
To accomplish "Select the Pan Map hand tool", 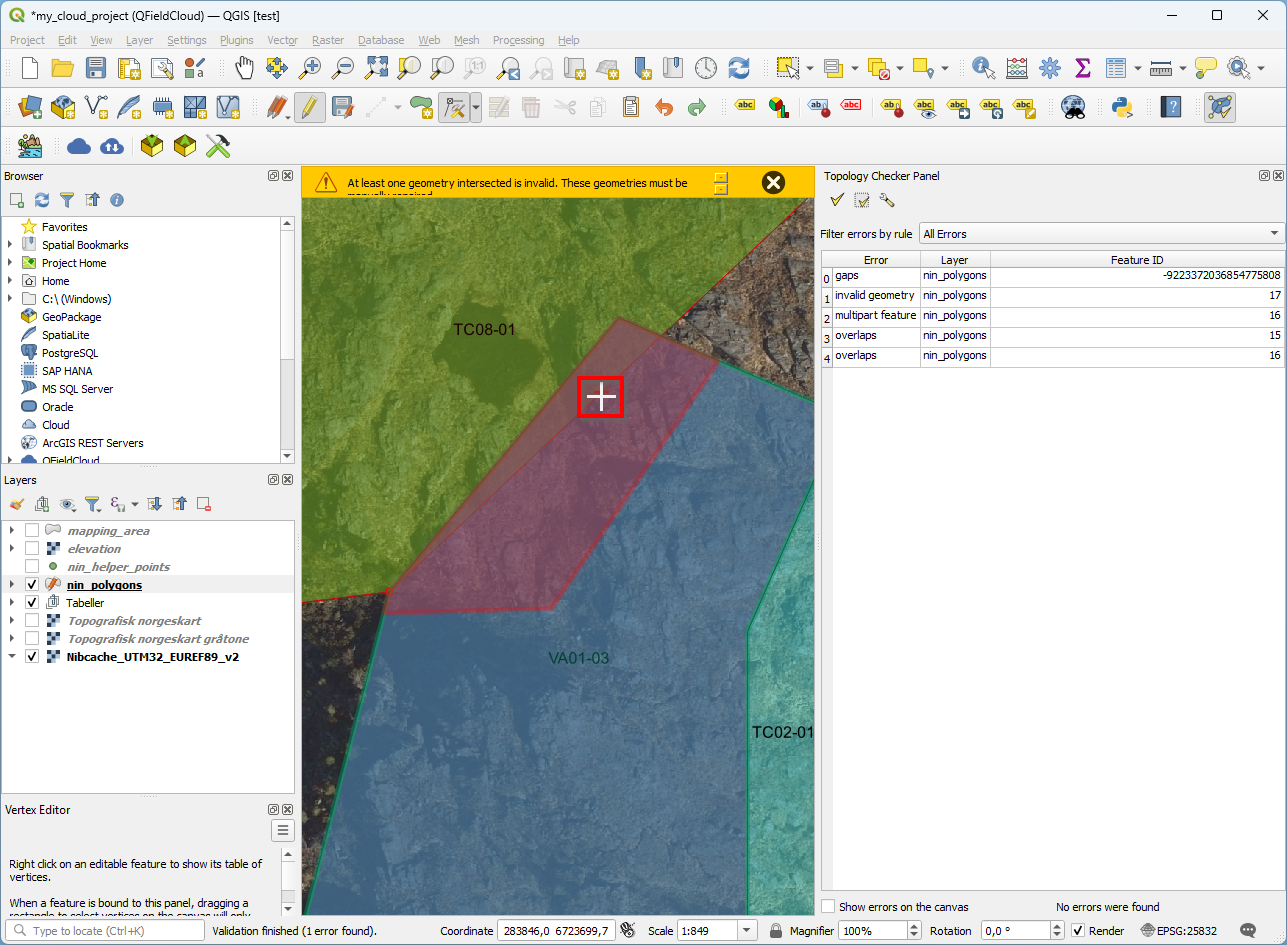I will tap(244, 68).
